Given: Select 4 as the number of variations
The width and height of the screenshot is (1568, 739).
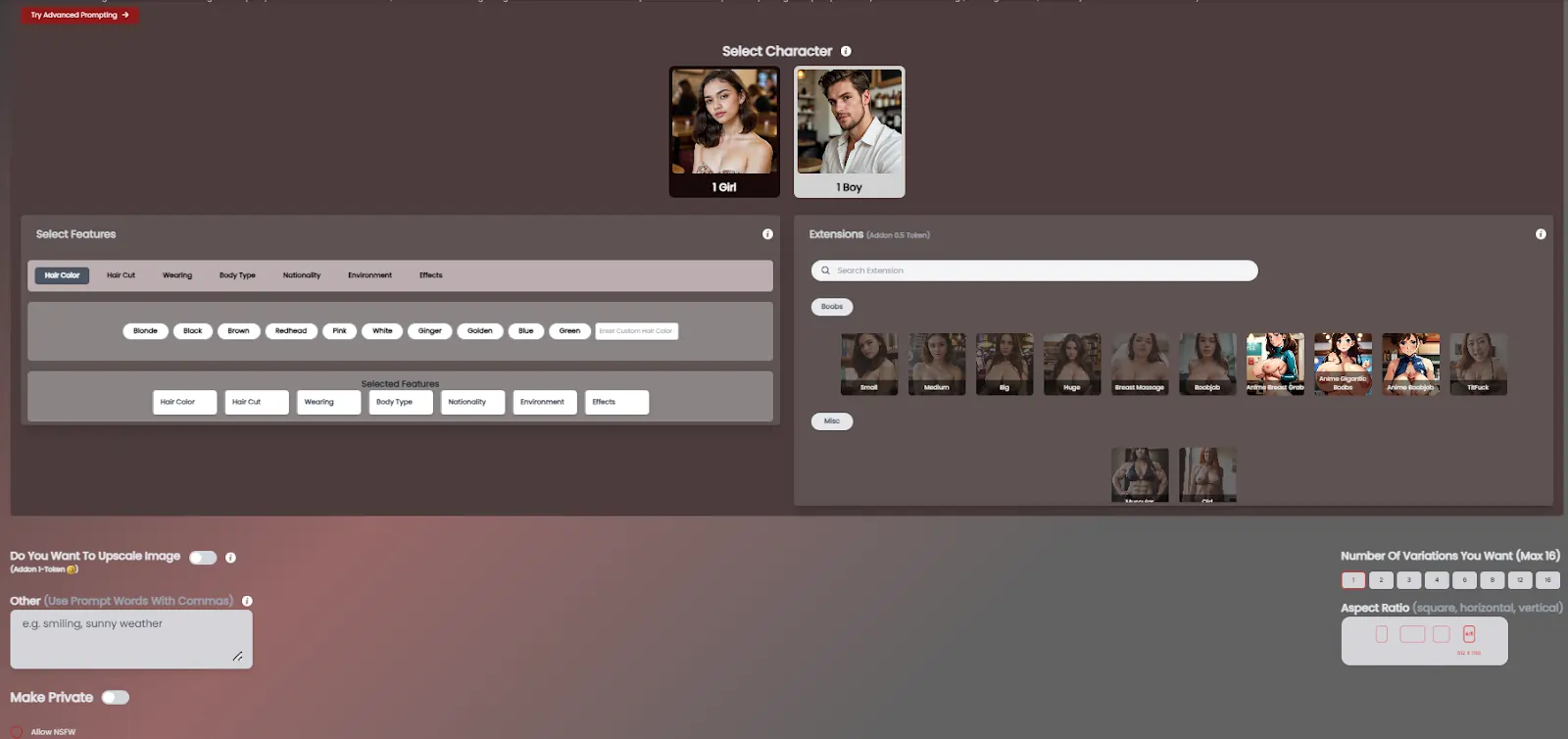Looking at the screenshot, I should tap(1437, 580).
